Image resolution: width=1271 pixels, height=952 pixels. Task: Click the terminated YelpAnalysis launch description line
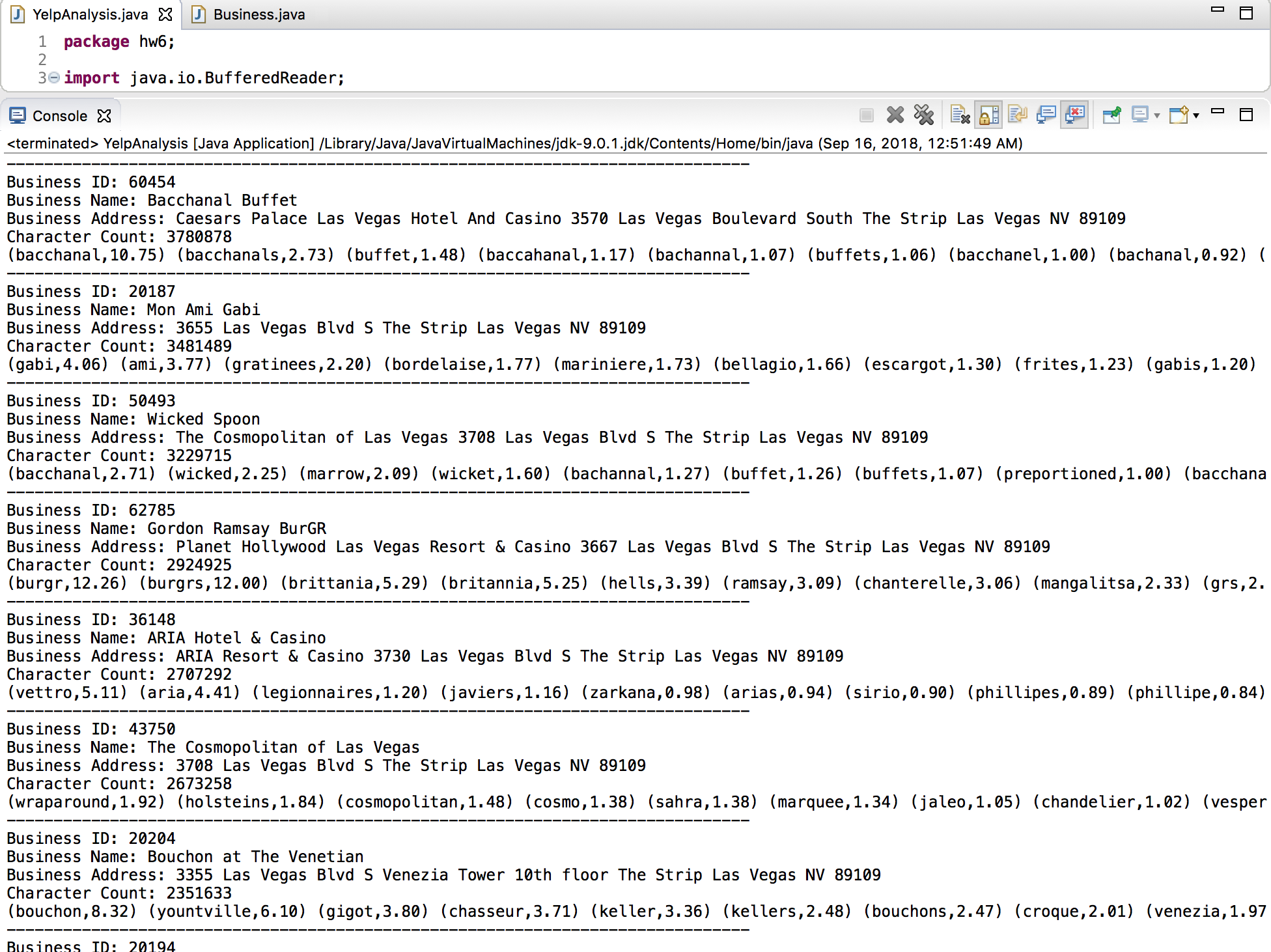514,143
